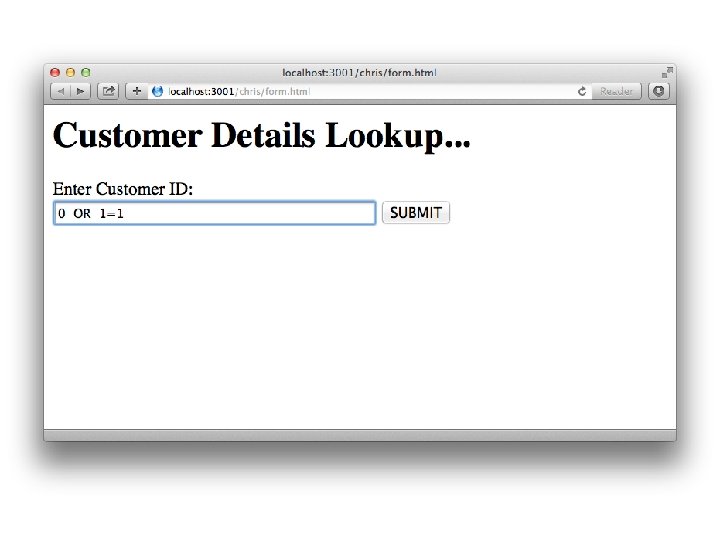Close the window with the red button

point(55,73)
